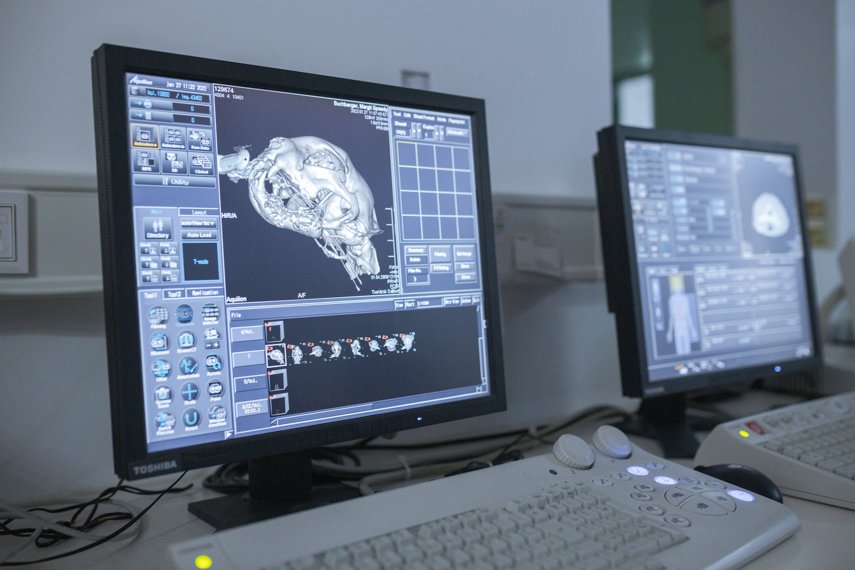Click the Filming button below the film grid

[439, 254]
